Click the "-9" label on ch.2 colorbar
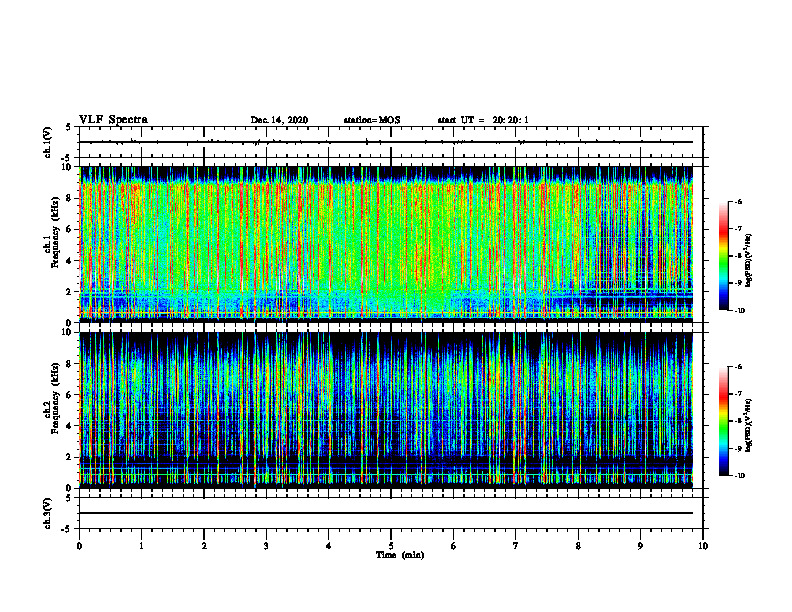Viewport: 792px width, 612px height. coord(738,448)
